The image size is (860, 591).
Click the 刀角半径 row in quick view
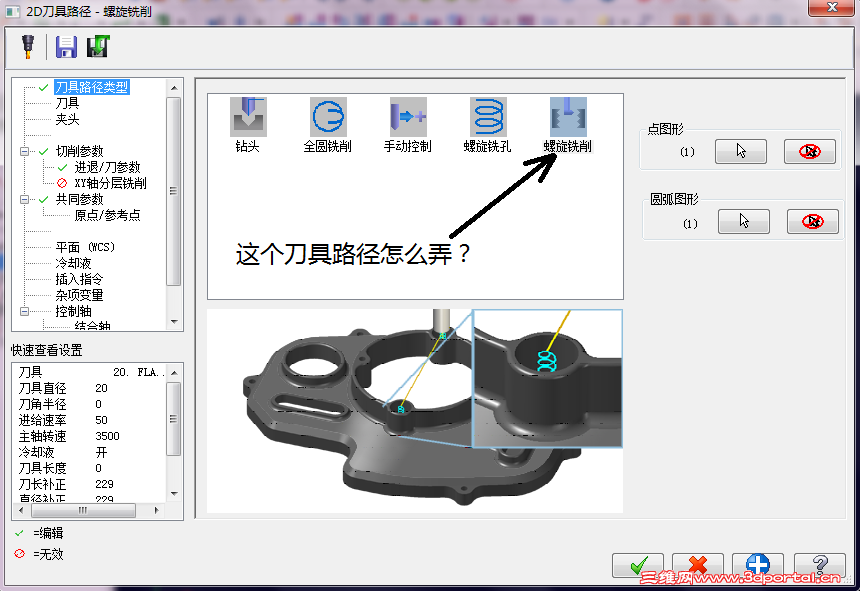[x=90, y=404]
